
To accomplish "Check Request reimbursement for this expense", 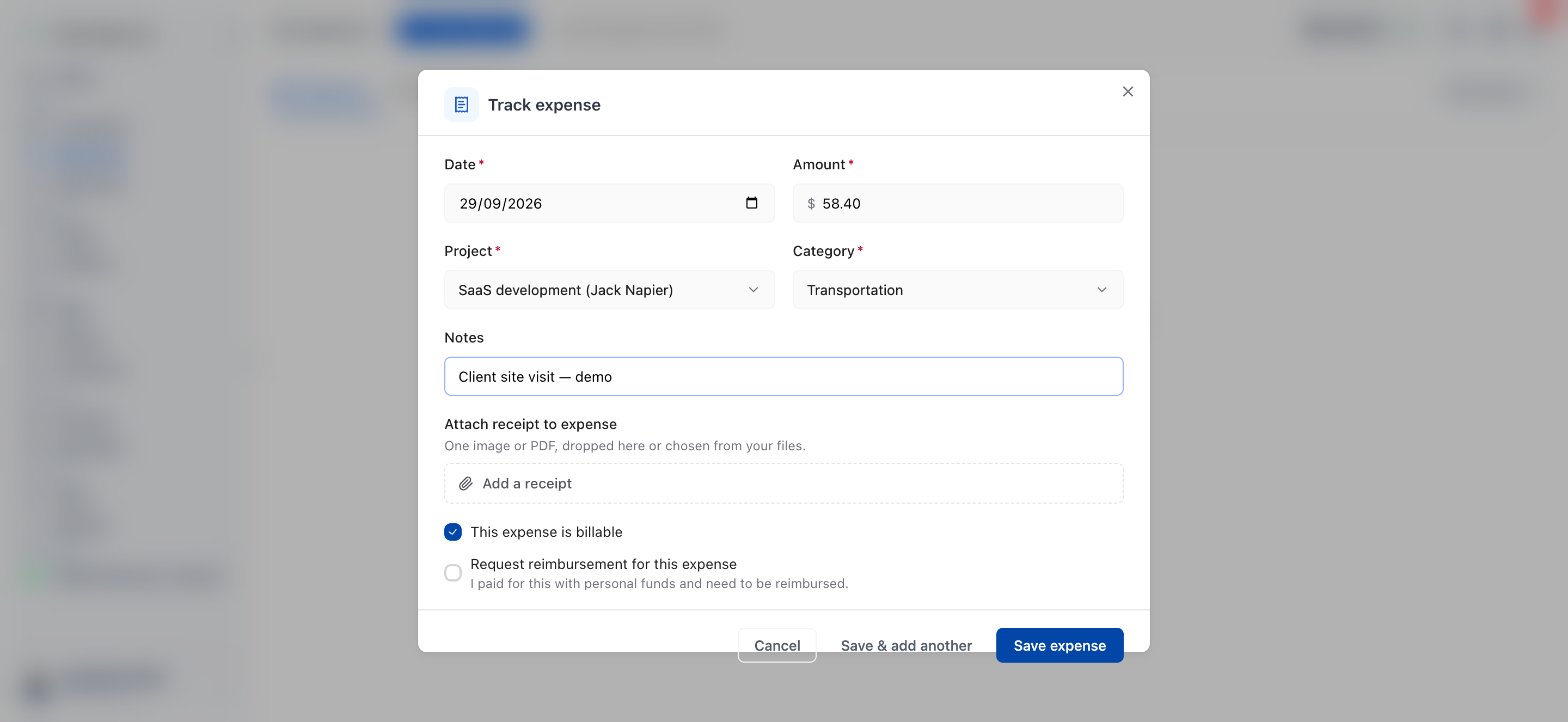I will 453,573.
